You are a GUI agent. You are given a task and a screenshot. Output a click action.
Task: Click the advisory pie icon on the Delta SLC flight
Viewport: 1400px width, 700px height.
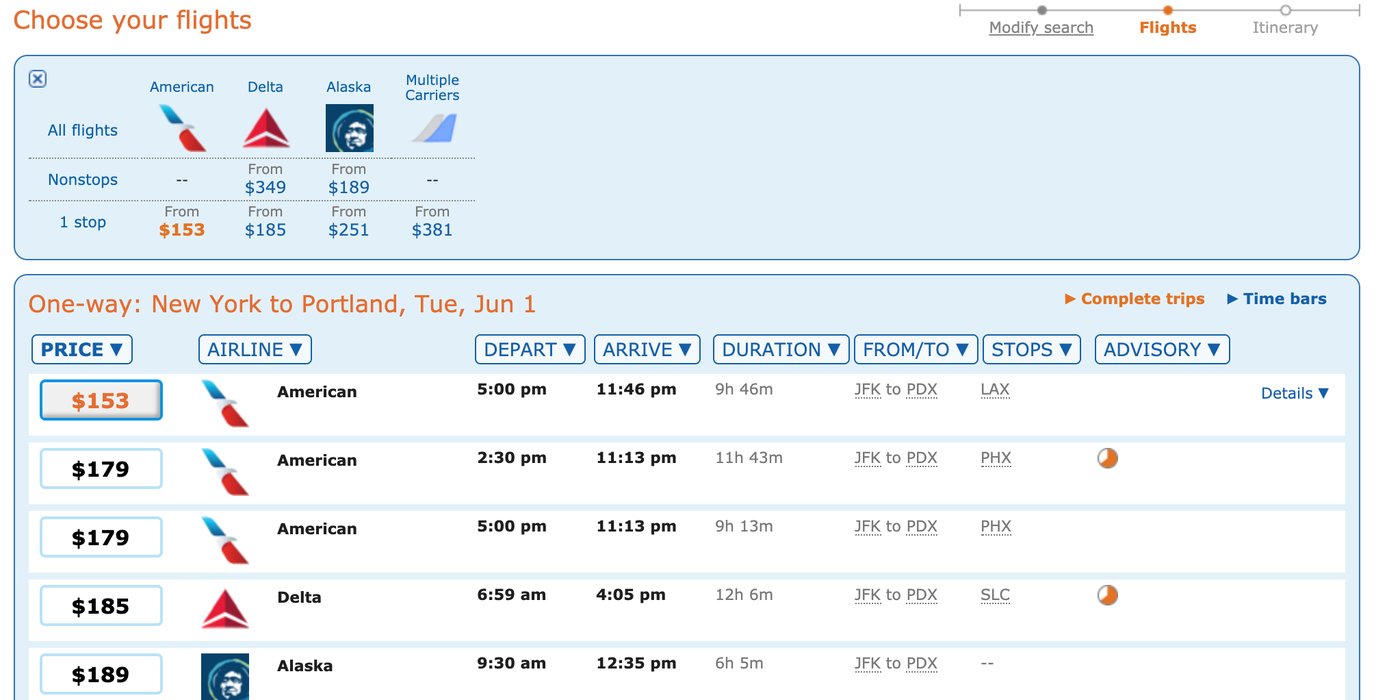pyautogui.click(x=1107, y=594)
